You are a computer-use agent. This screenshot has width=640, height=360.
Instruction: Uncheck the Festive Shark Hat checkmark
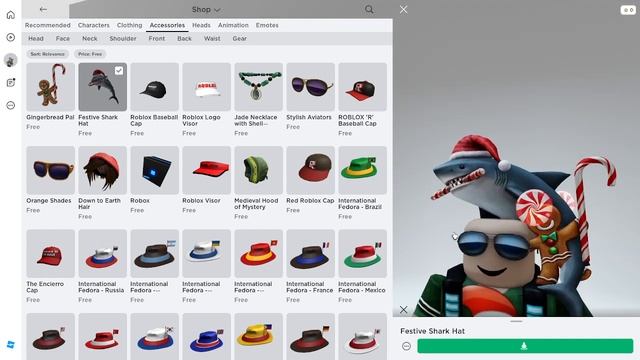(119, 71)
